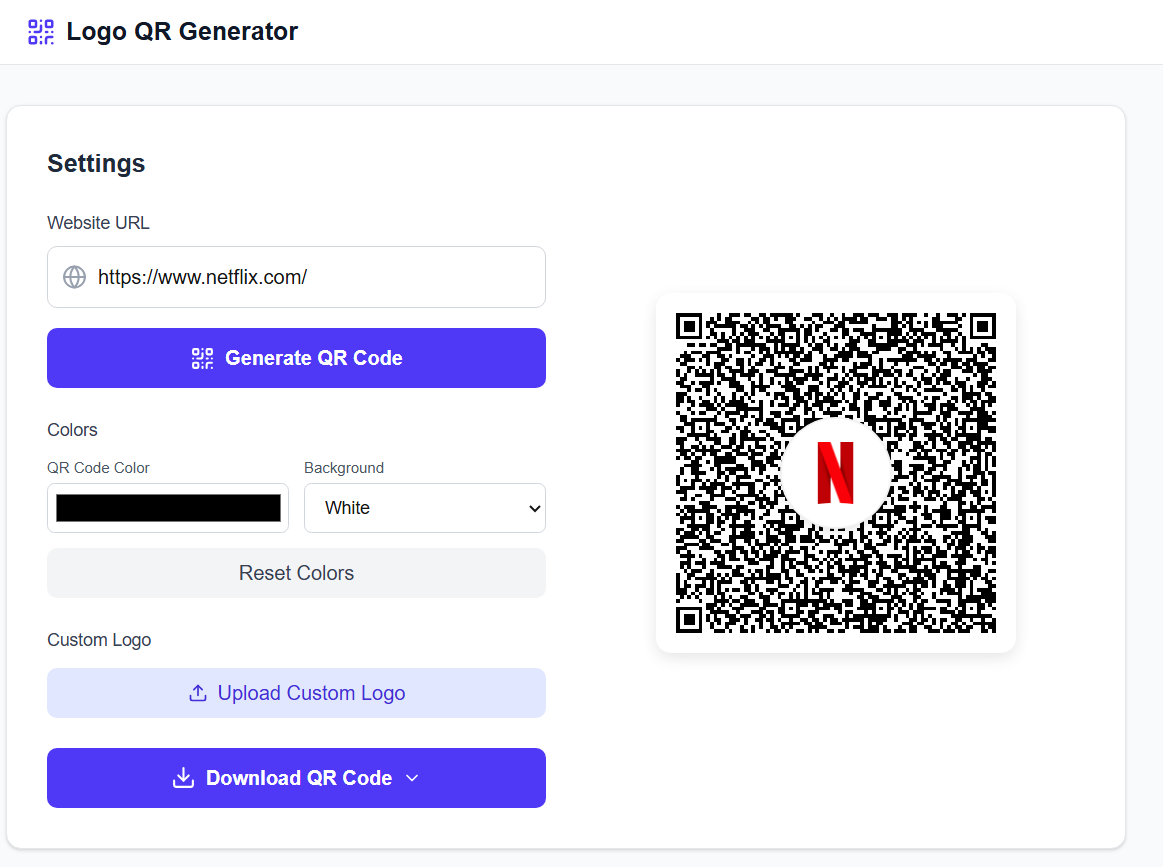1163x867 pixels.
Task: Click the generated QR code image
Action: [836, 472]
